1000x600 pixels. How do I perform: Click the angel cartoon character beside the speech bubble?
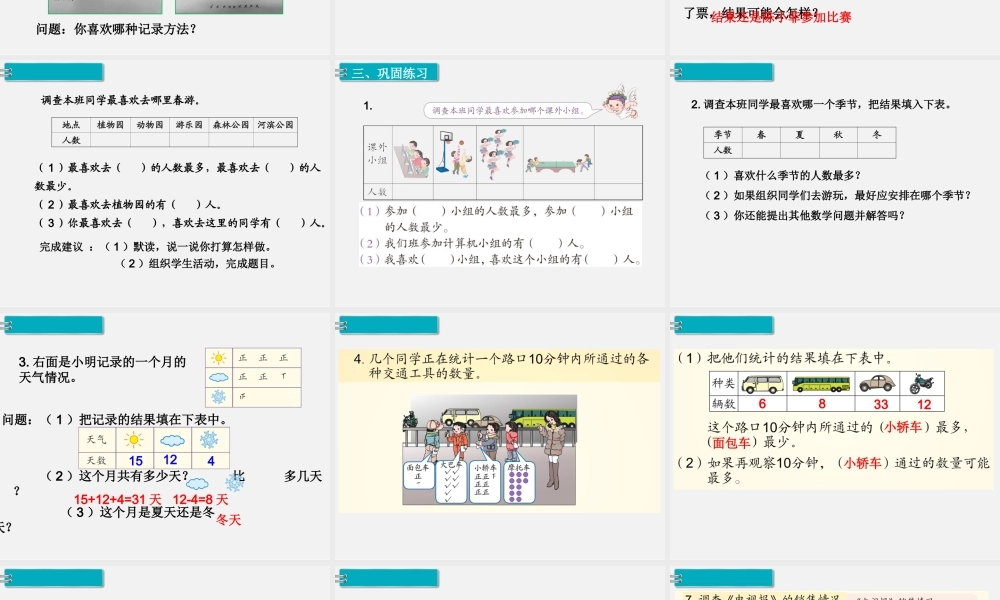[601, 104]
